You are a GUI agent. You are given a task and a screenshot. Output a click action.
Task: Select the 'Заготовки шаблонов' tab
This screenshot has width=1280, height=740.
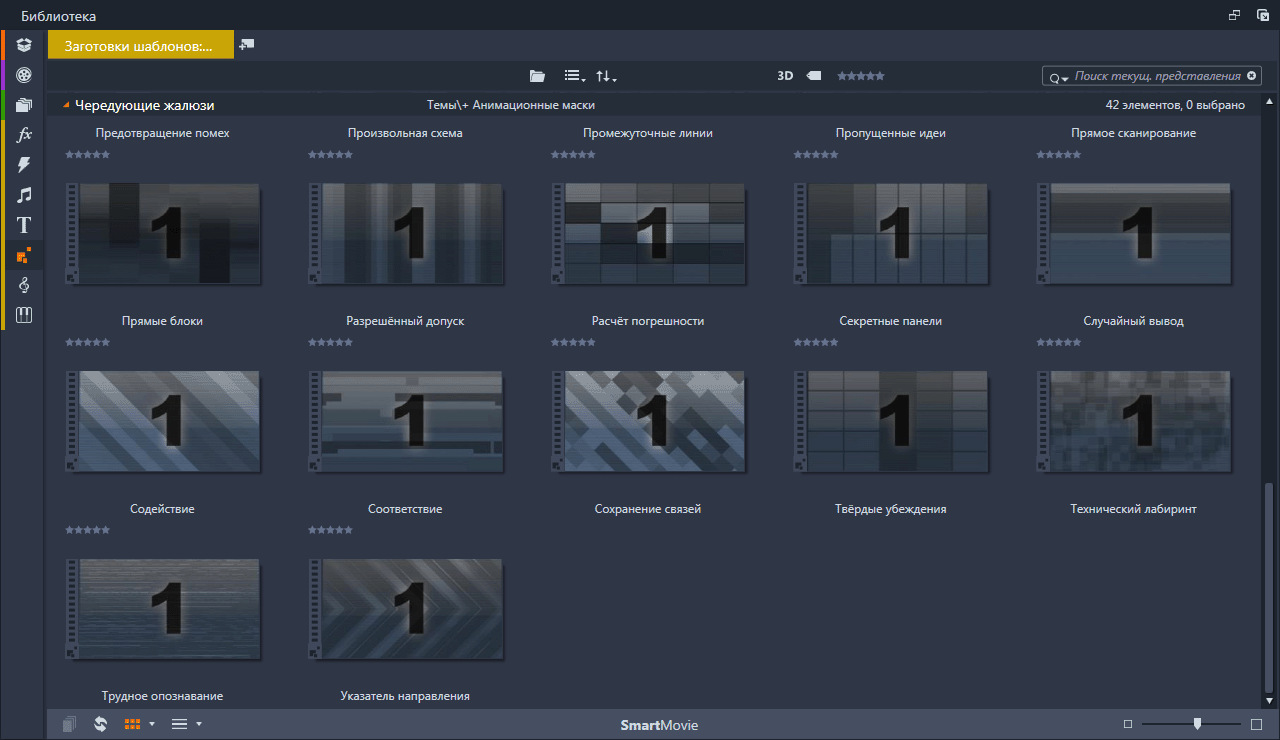140,45
